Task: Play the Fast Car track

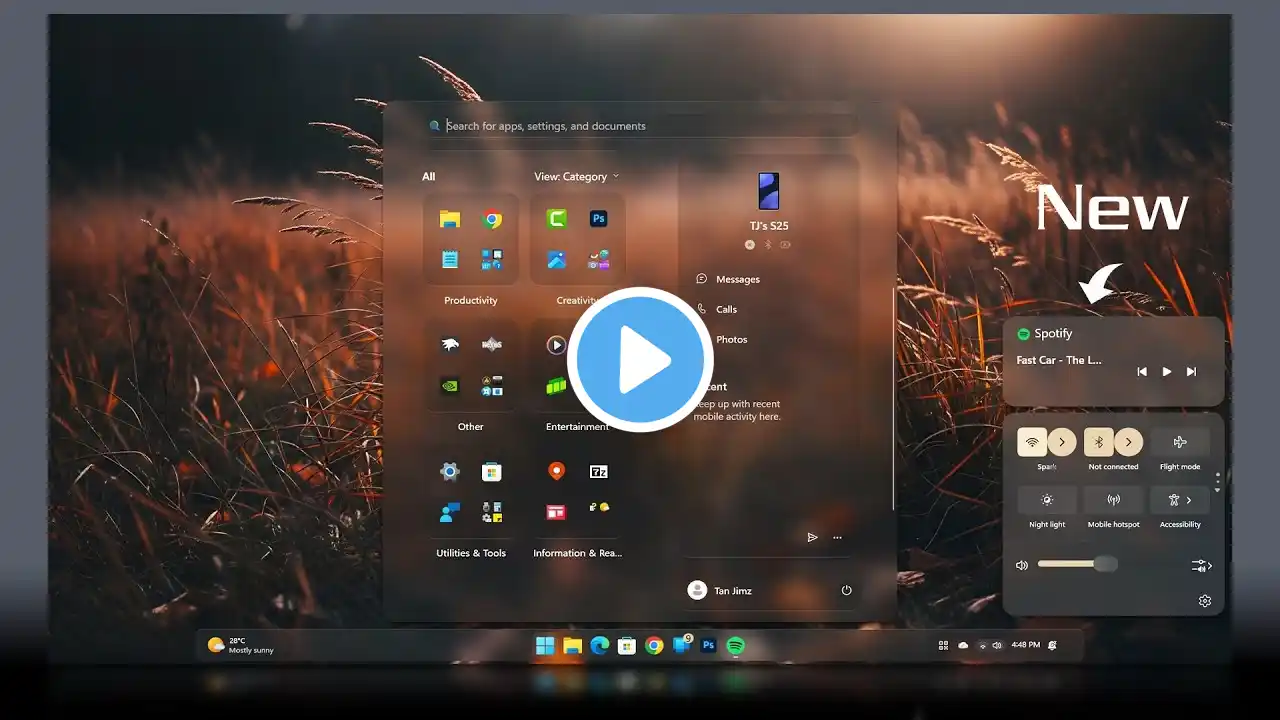Action: point(1166,372)
